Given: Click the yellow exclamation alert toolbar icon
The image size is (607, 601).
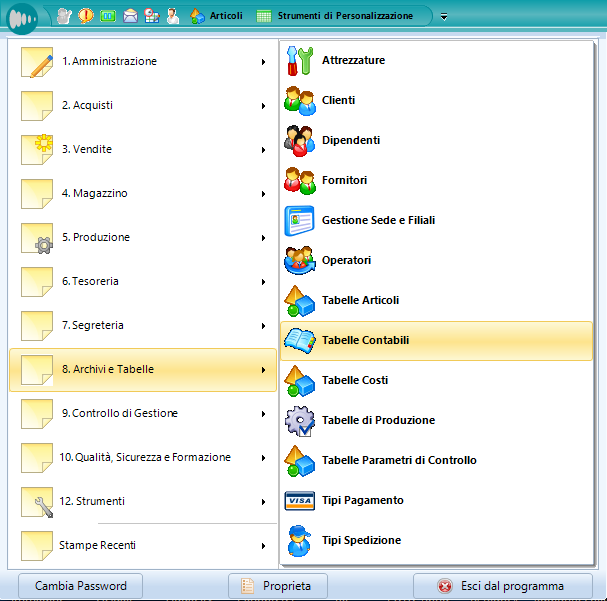Looking at the screenshot, I should [x=85, y=16].
